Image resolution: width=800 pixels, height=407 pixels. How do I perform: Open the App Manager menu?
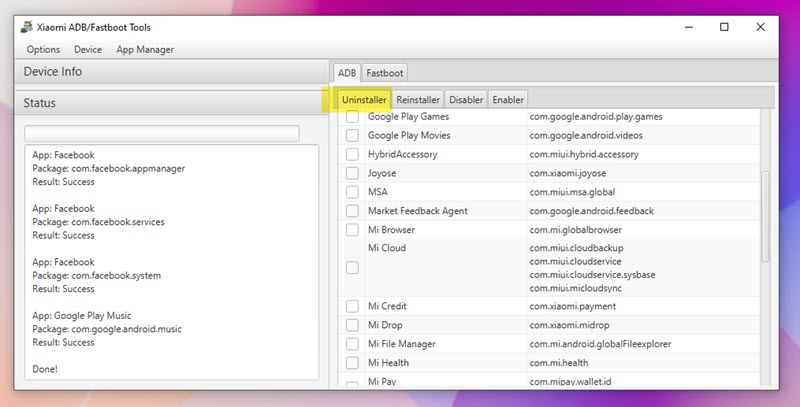pyautogui.click(x=145, y=49)
